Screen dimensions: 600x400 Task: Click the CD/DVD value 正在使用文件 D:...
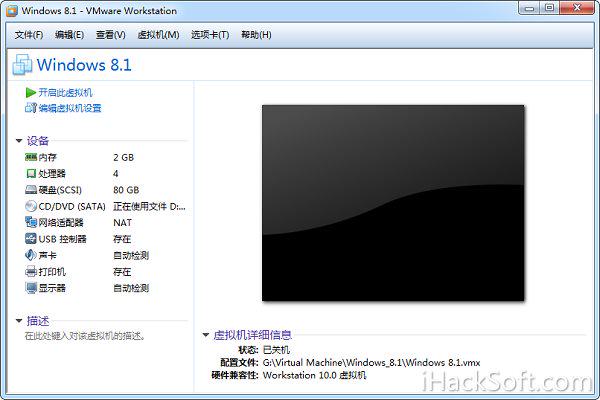point(149,207)
